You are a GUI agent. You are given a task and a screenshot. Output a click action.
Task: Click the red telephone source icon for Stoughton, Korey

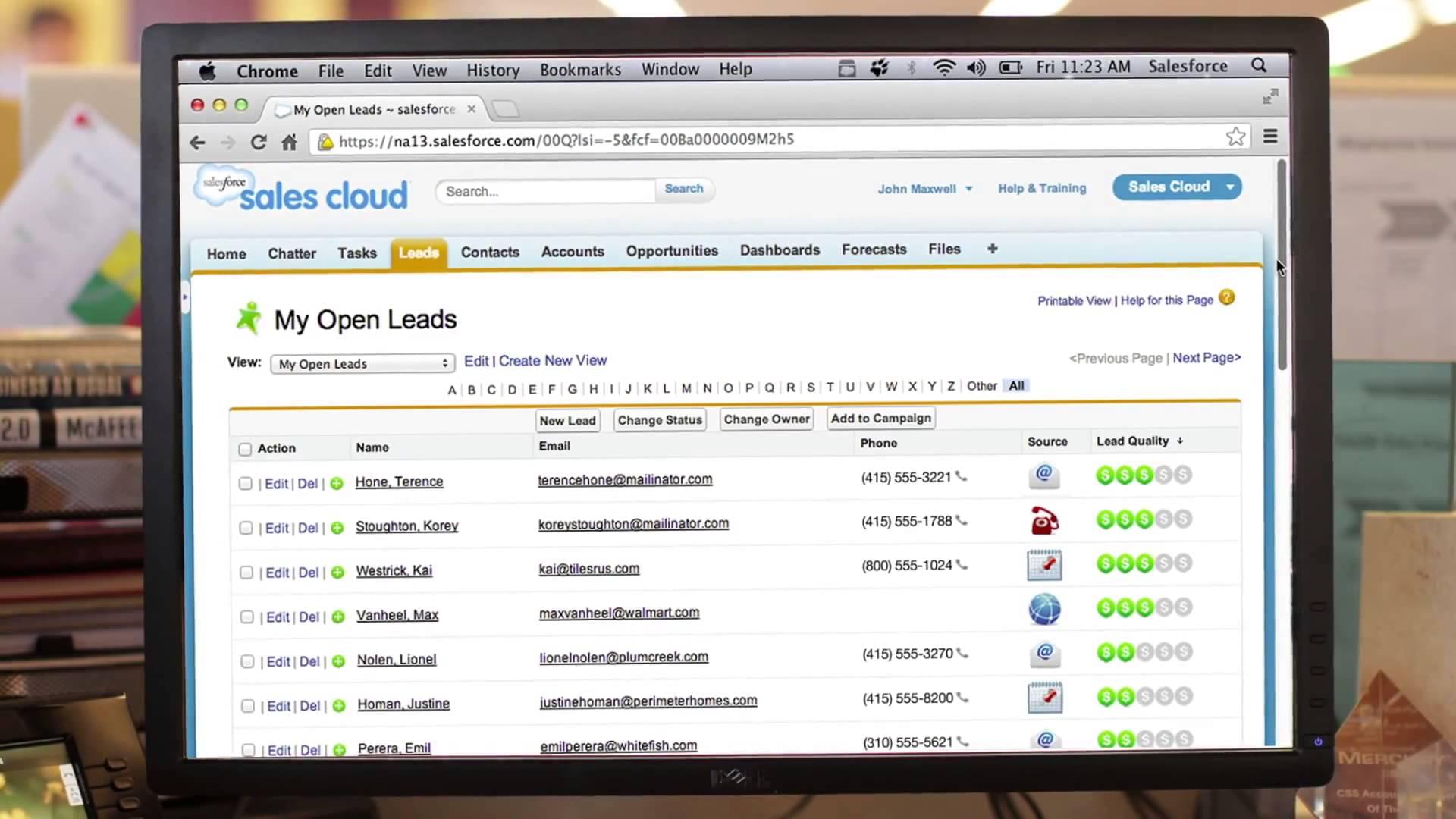coord(1044,520)
